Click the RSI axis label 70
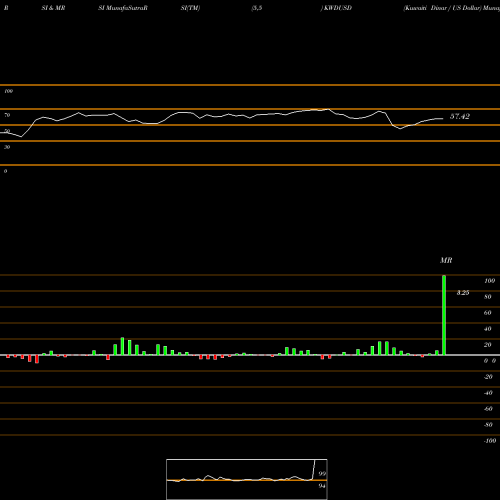Screen dimensions: 500x500 [x=7, y=115]
